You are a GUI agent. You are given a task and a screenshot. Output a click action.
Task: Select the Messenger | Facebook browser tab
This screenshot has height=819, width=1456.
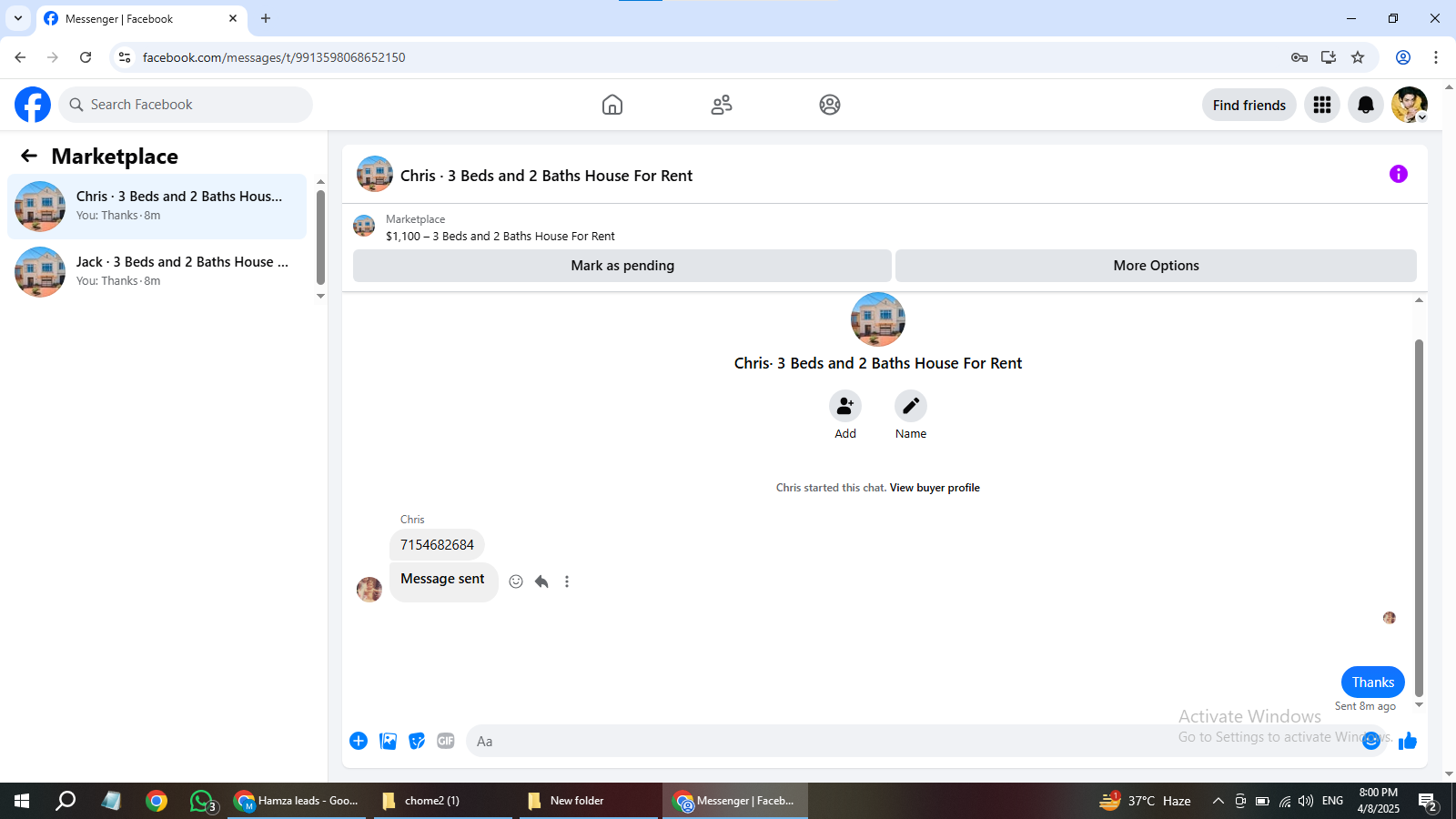(141, 19)
